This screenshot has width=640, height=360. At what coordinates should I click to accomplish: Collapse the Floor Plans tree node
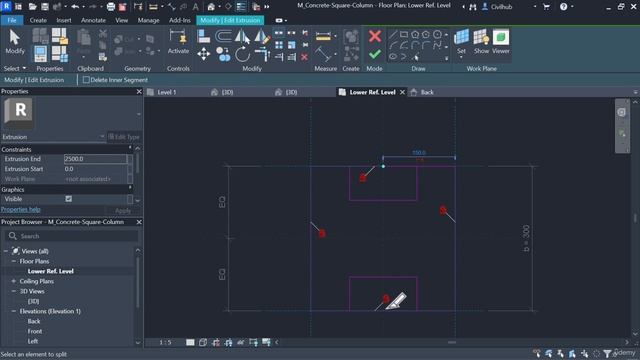13,261
